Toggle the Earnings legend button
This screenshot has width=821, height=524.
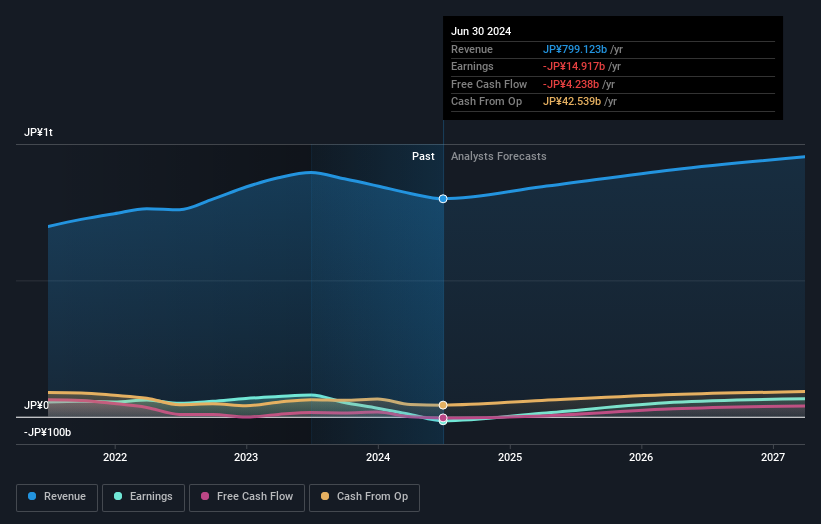(143, 497)
